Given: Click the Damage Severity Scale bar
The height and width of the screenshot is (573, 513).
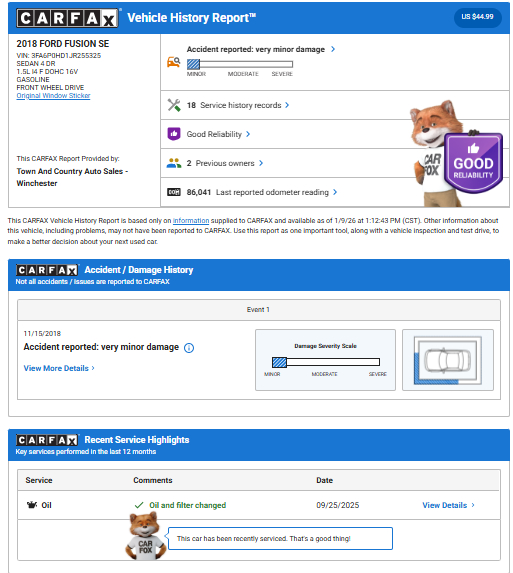Looking at the screenshot, I should (326, 362).
